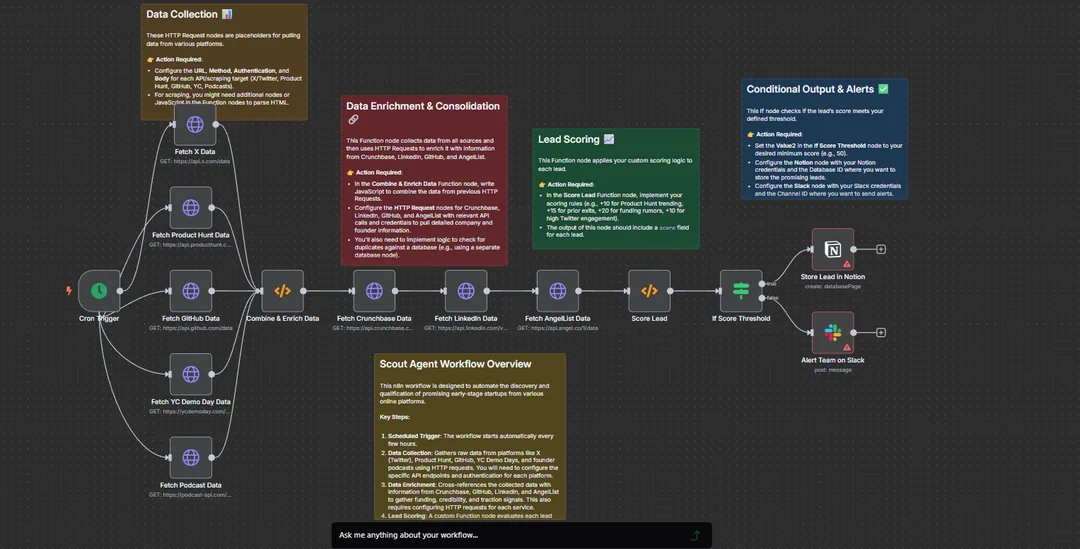Image resolution: width=1080 pixels, height=549 pixels.
Task: Click the Fetch LinkedIn Data node
Action: click(x=466, y=291)
